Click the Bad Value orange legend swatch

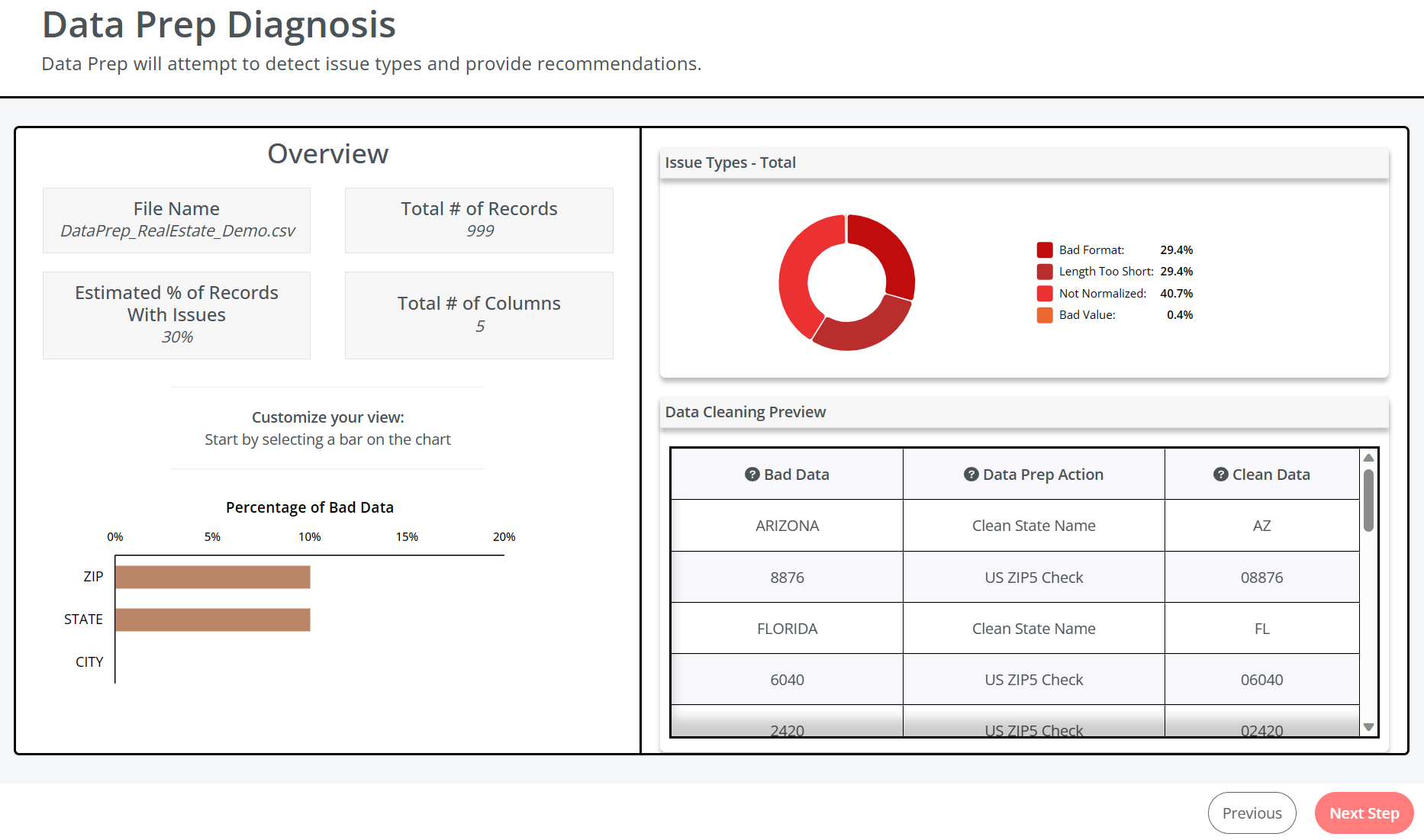coord(1045,315)
